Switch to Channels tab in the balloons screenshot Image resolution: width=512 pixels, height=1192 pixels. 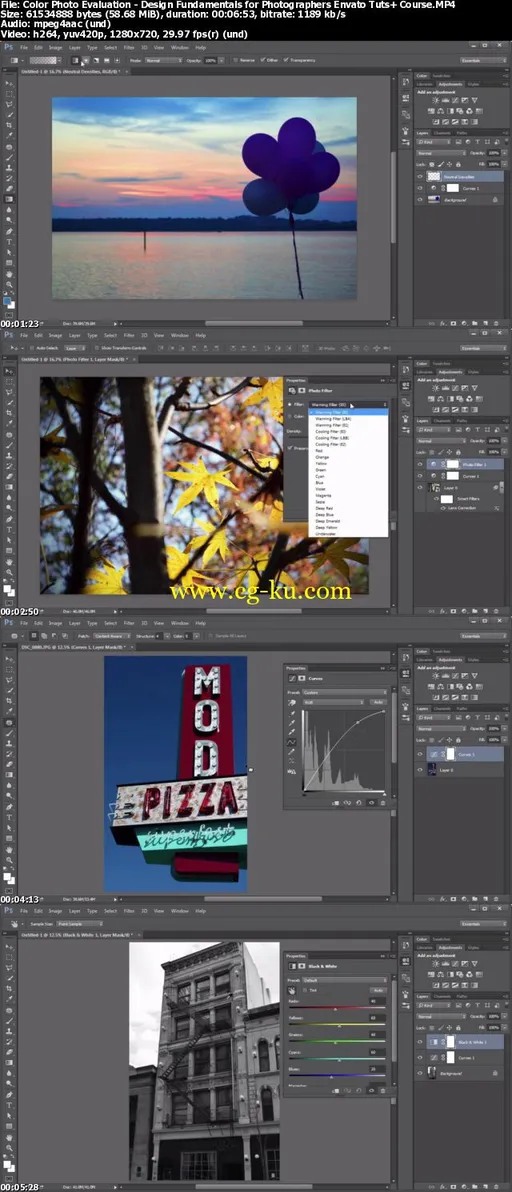442,133
